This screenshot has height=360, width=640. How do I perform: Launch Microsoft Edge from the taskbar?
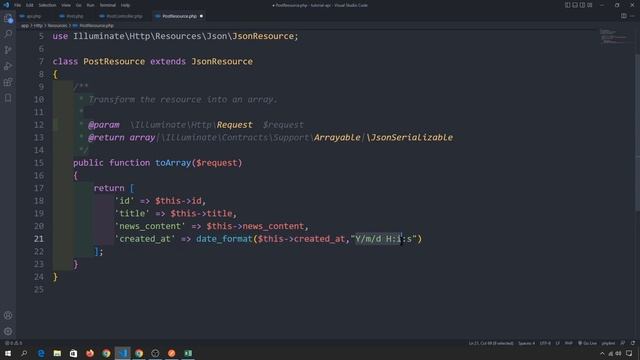[x=41, y=353]
